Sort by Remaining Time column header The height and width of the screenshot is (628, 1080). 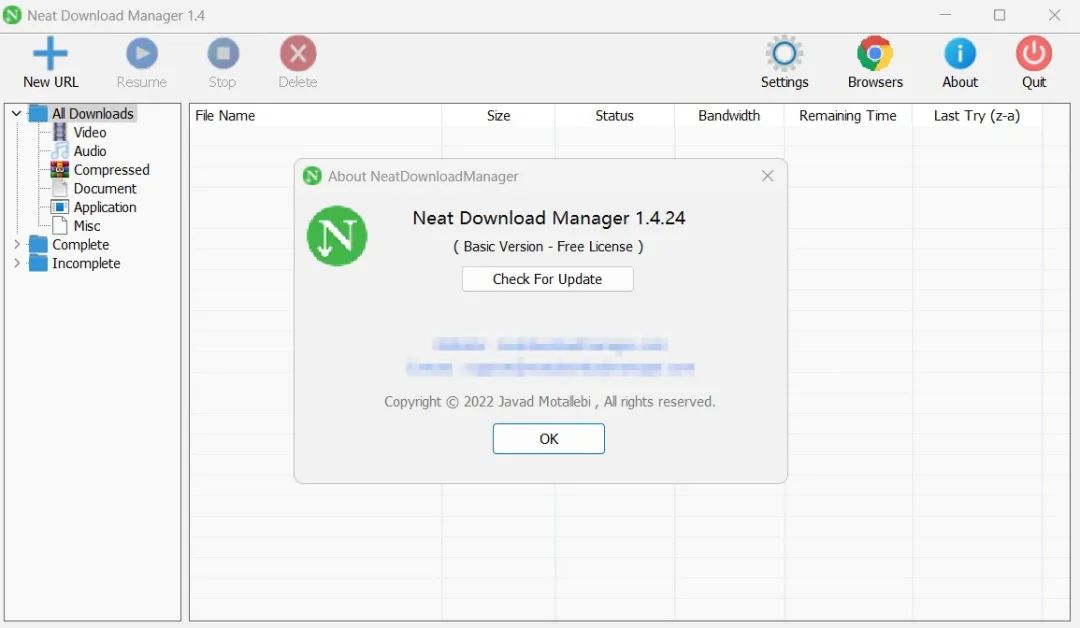click(848, 116)
